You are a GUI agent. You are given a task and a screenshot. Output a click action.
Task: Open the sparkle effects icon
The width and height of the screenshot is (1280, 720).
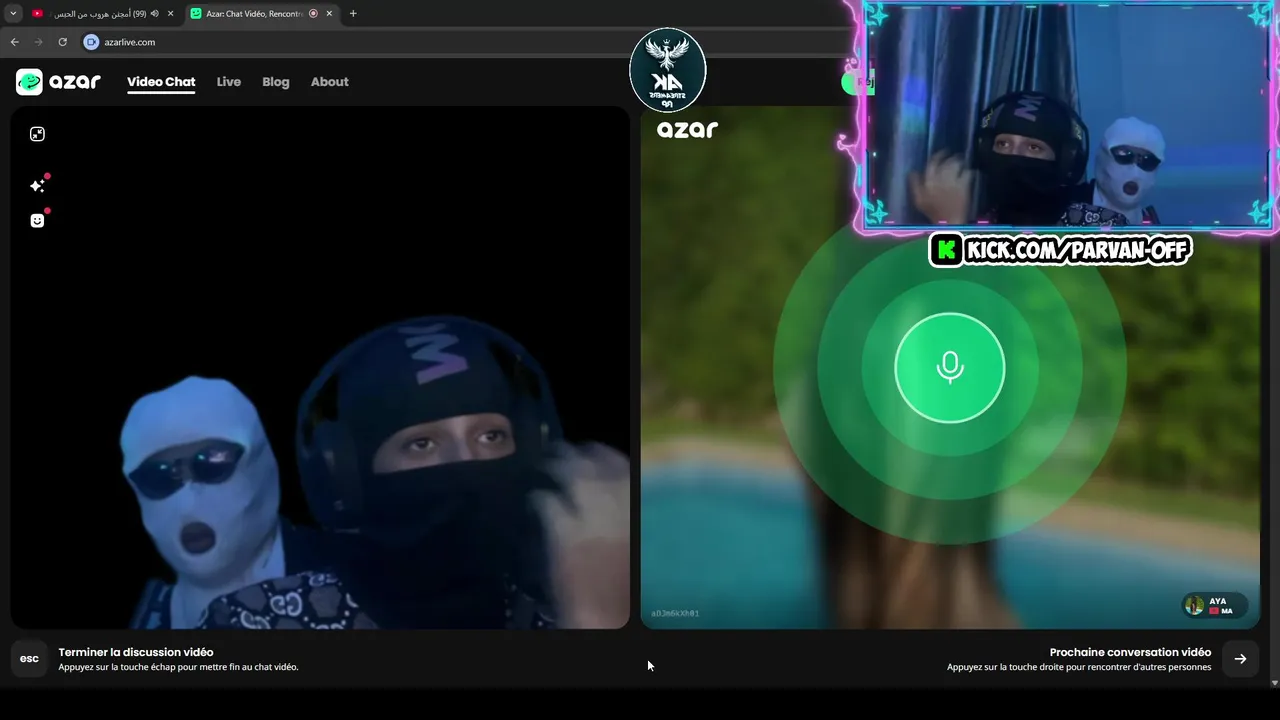(x=37, y=186)
